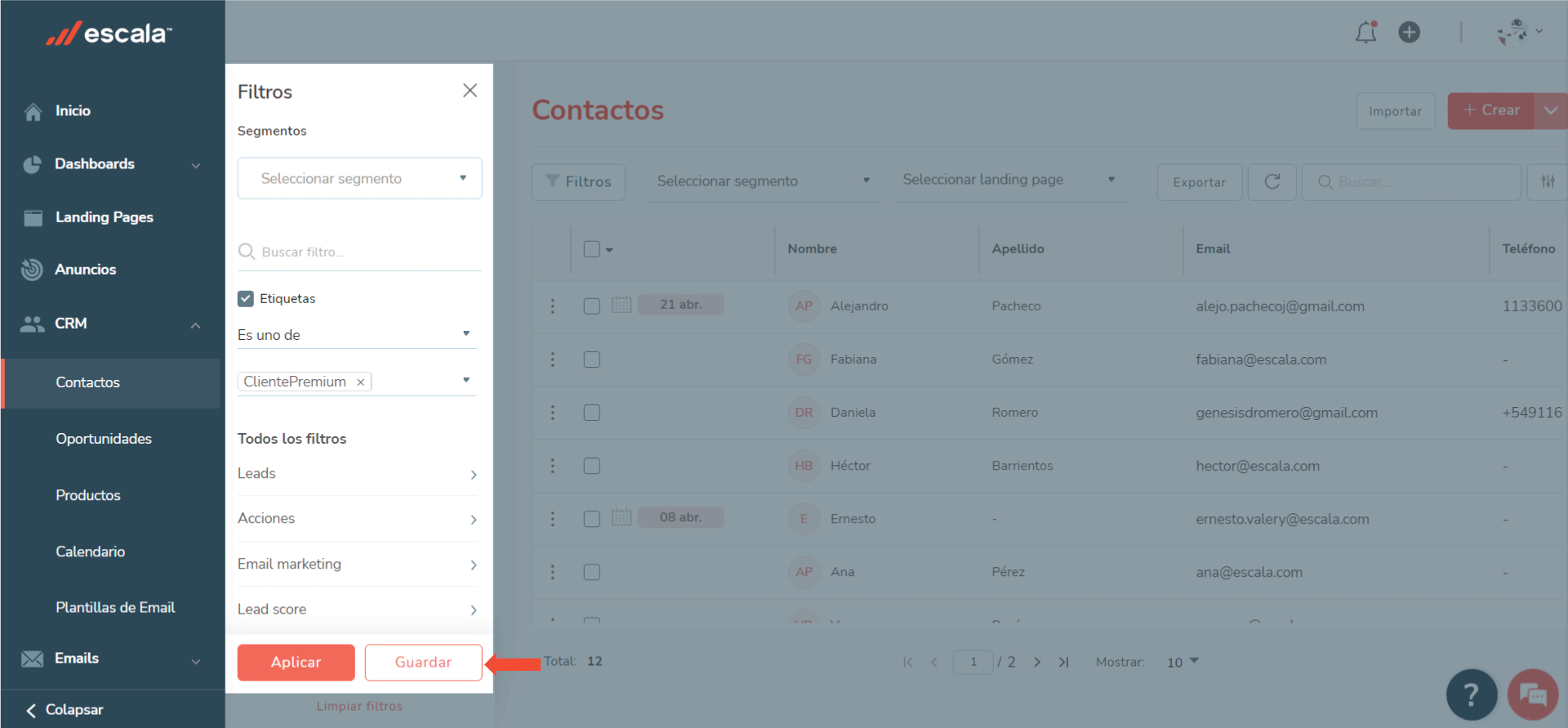Open Seleccionar segmento dropdown in Filtros panel

(x=359, y=178)
